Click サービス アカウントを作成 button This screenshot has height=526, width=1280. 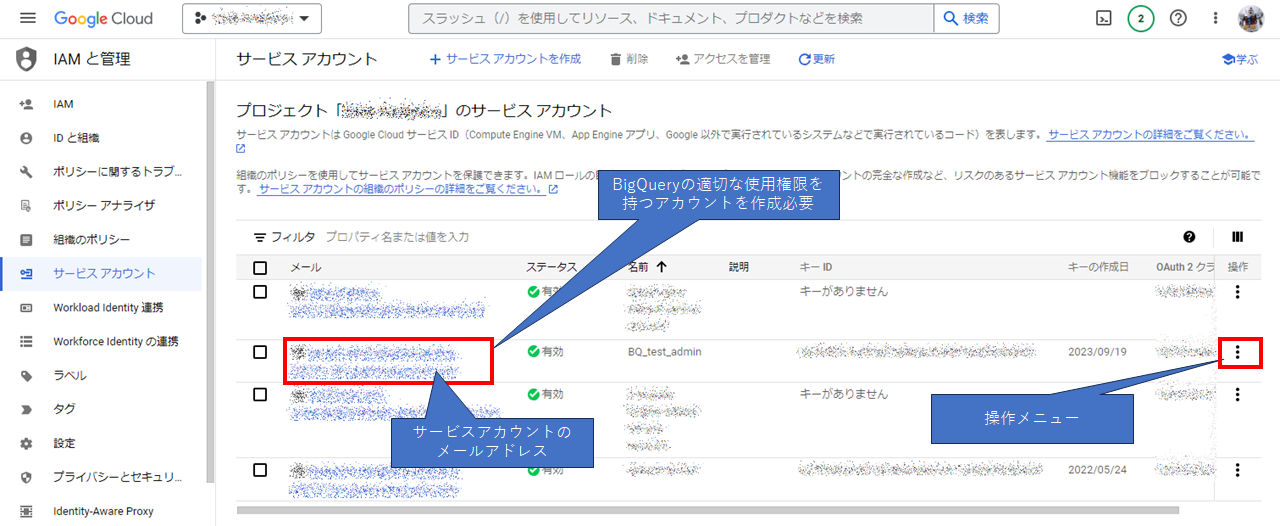(x=505, y=59)
